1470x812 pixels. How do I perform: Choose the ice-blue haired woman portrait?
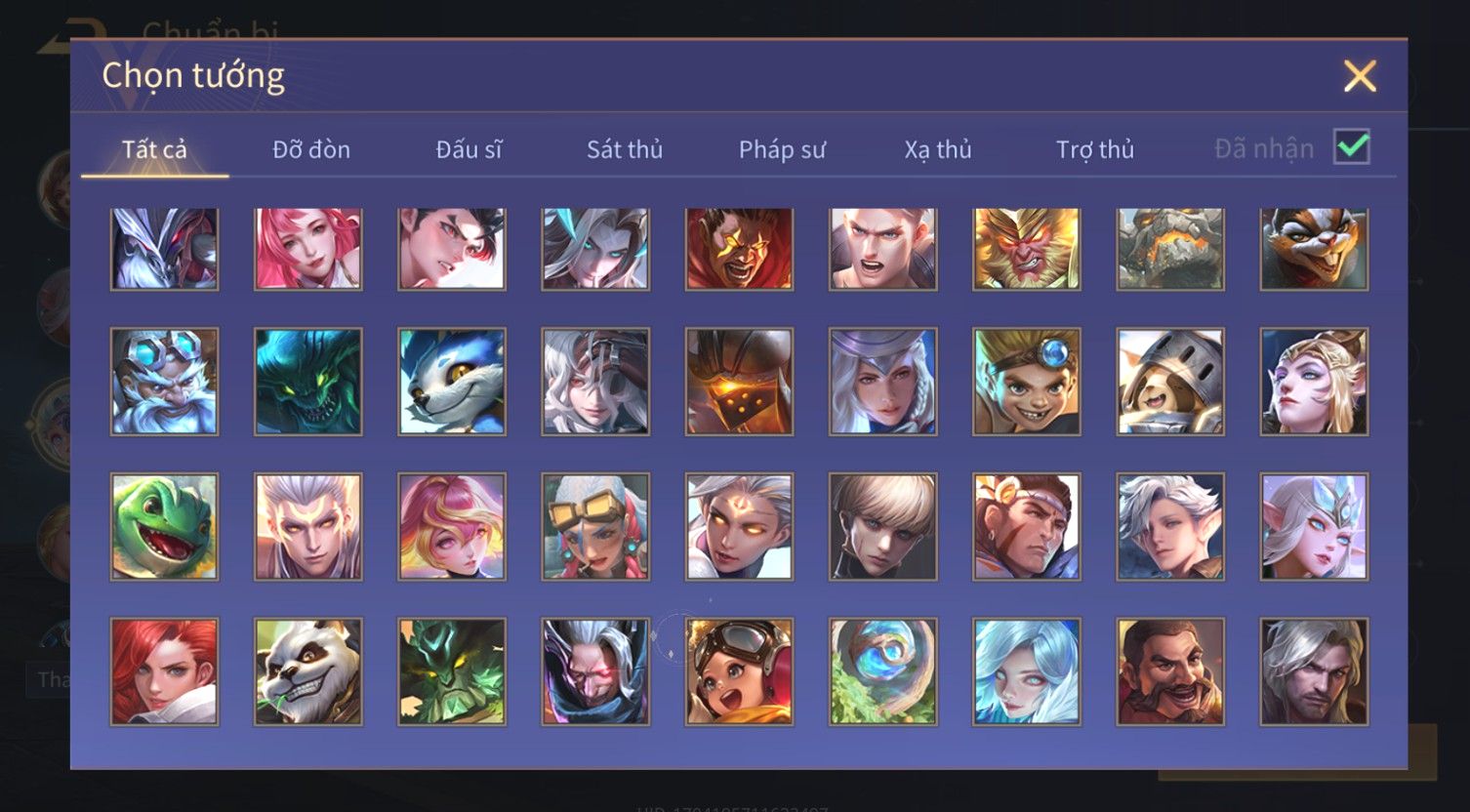[x=1027, y=671]
